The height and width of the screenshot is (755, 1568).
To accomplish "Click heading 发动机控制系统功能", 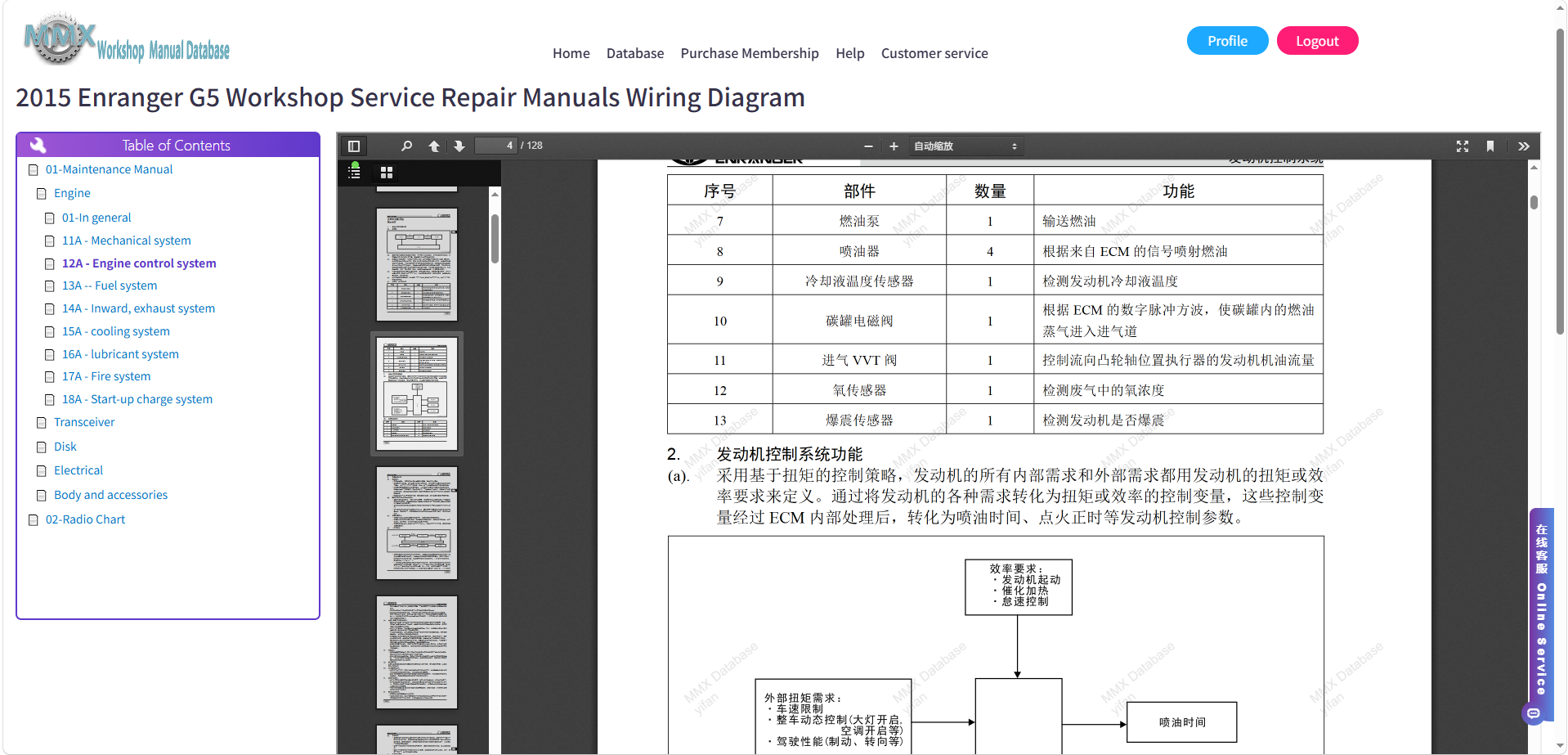I will pos(789,454).
